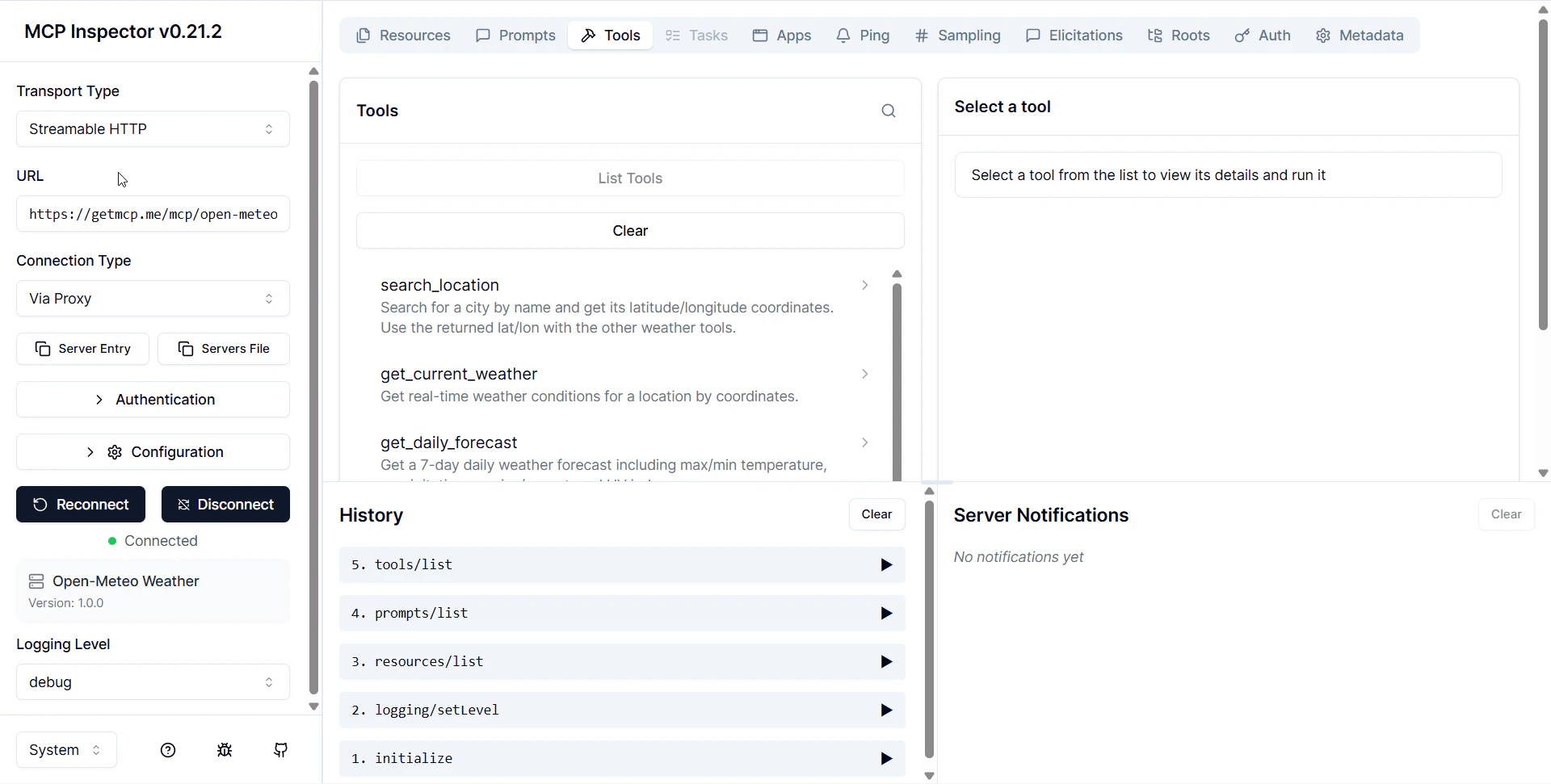Open the Auth tab
The width and height of the screenshot is (1551, 784).
1263,36
